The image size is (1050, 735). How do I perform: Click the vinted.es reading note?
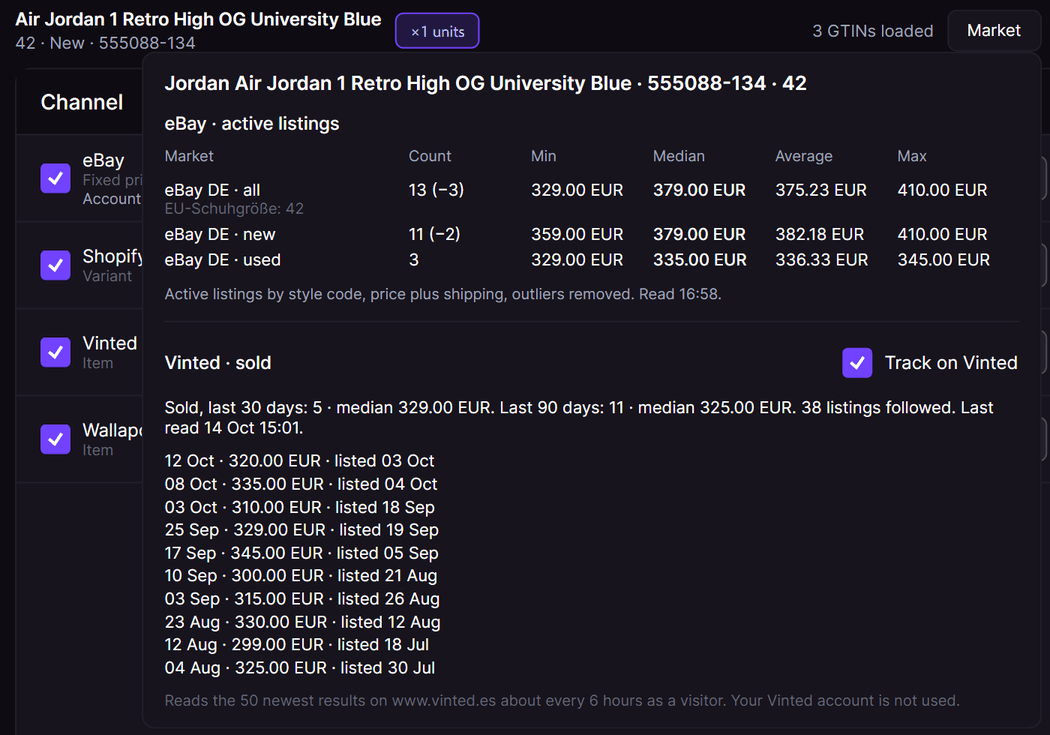click(562, 701)
